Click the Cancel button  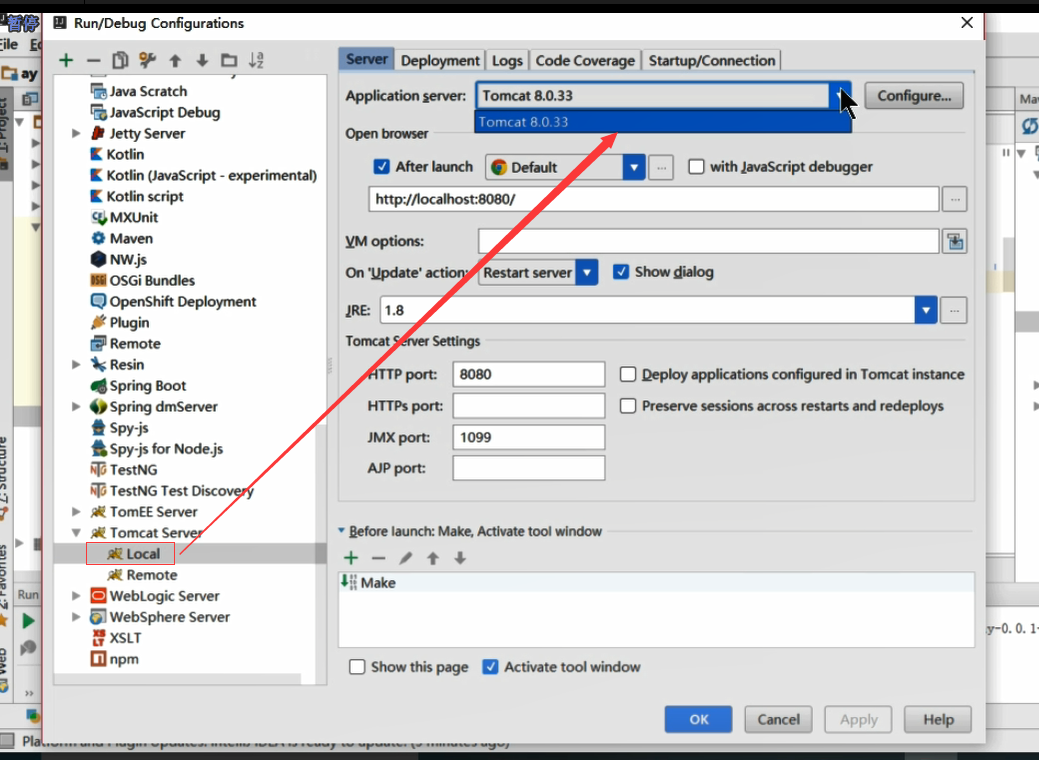(x=779, y=720)
